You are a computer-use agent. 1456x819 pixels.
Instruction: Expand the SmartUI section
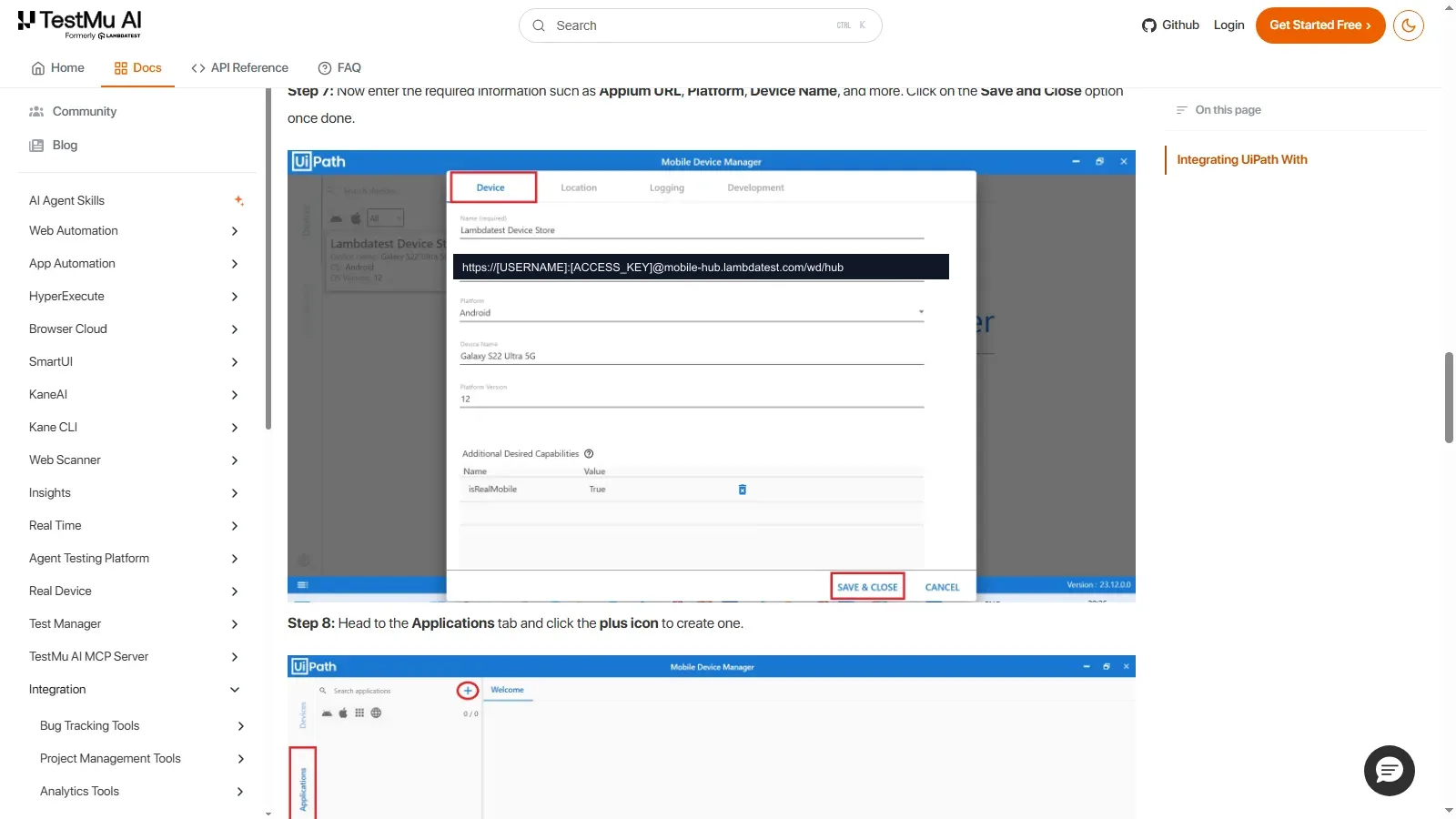click(x=136, y=362)
